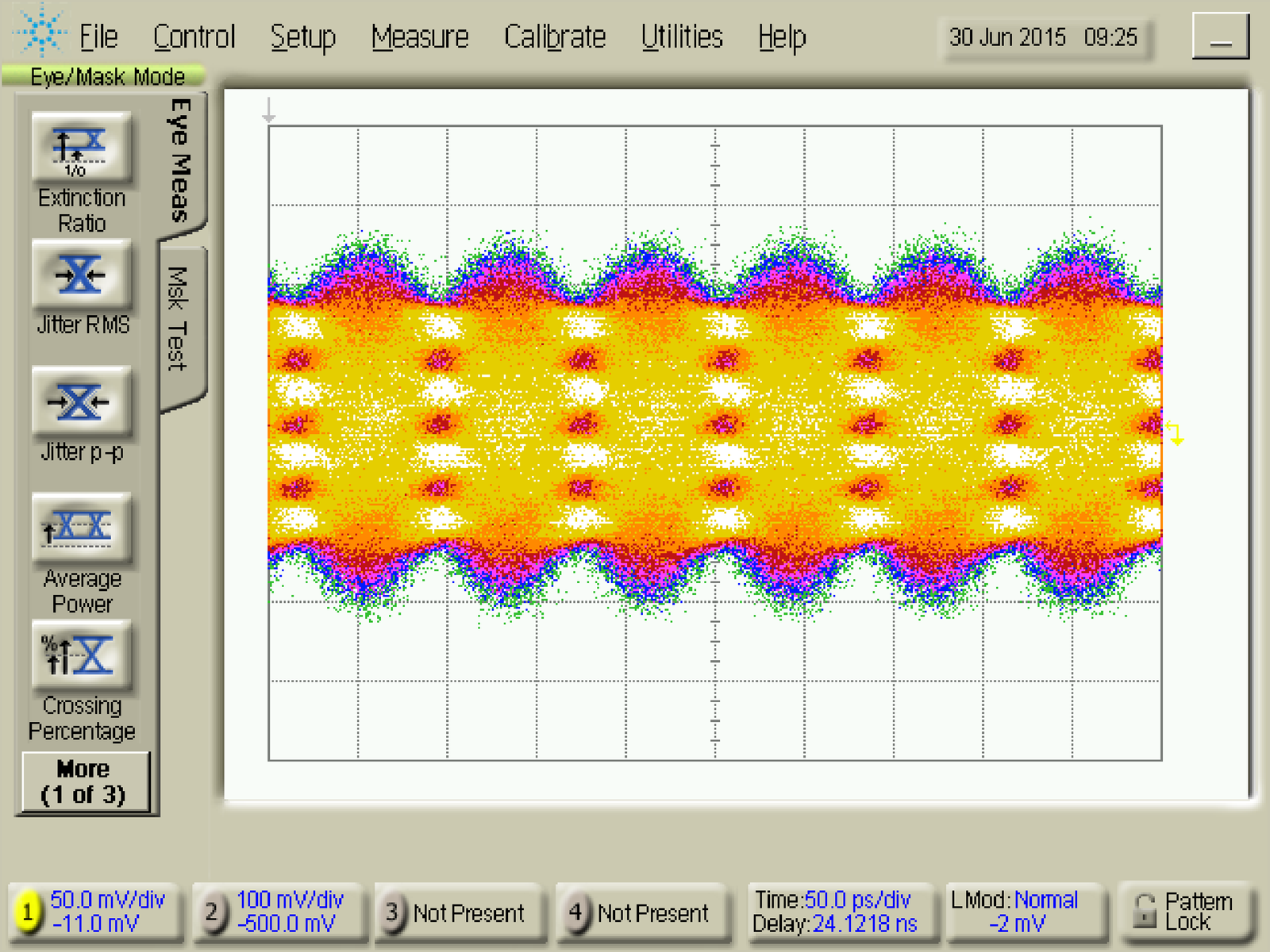Screen dimensions: 1270x952
Task: Select the Extinction Ratio measurement icon
Action: [81, 148]
